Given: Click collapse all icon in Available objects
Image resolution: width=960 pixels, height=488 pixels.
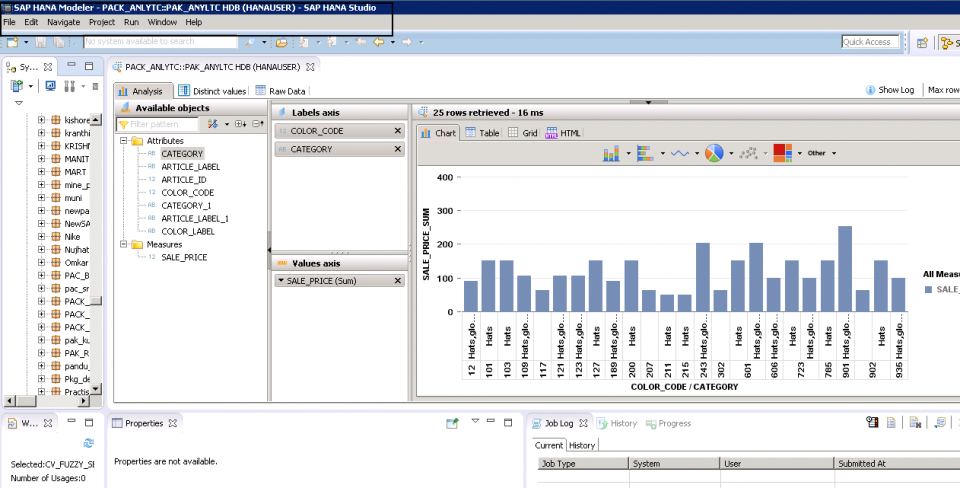Looking at the screenshot, I should [x=257, y=124].
